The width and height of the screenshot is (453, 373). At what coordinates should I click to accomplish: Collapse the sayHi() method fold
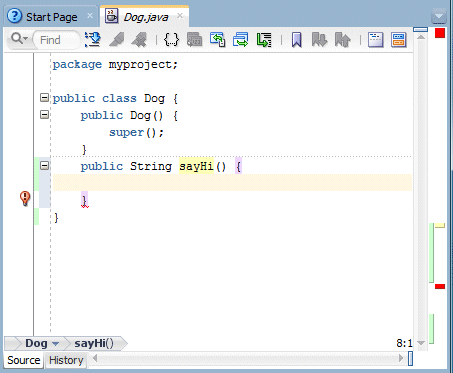point(44,166)
